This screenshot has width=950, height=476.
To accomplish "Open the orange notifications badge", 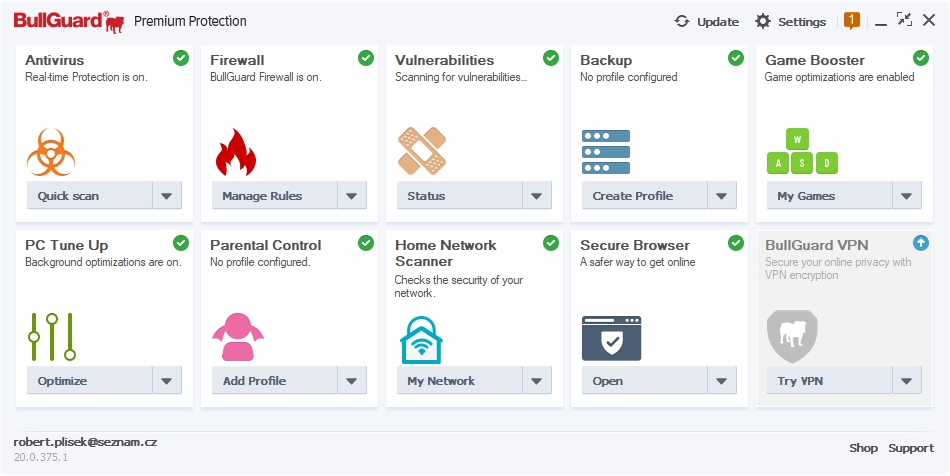I will coord(852,20).
